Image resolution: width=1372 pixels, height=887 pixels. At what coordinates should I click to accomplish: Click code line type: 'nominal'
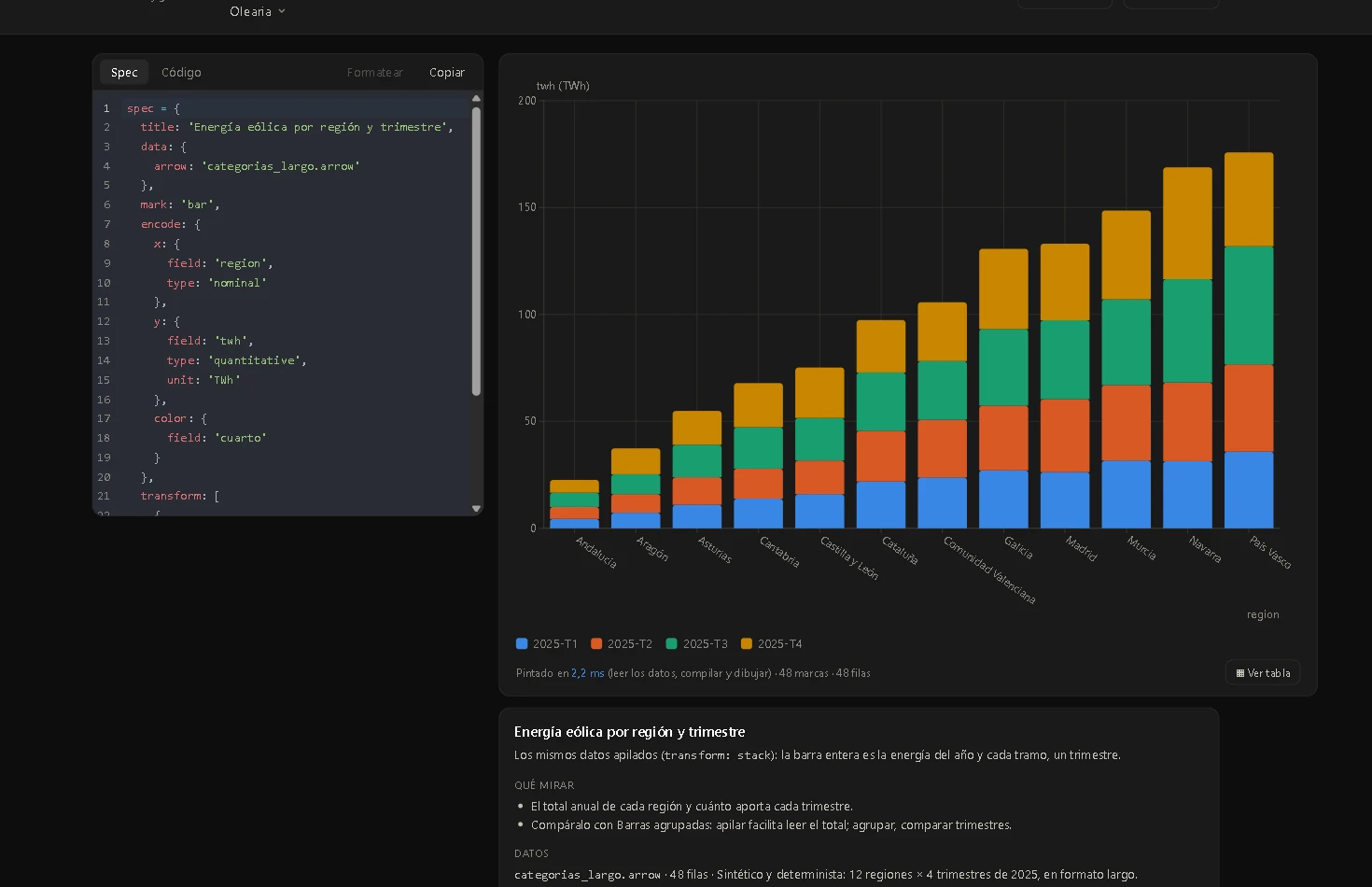click(x=217, y=283)
